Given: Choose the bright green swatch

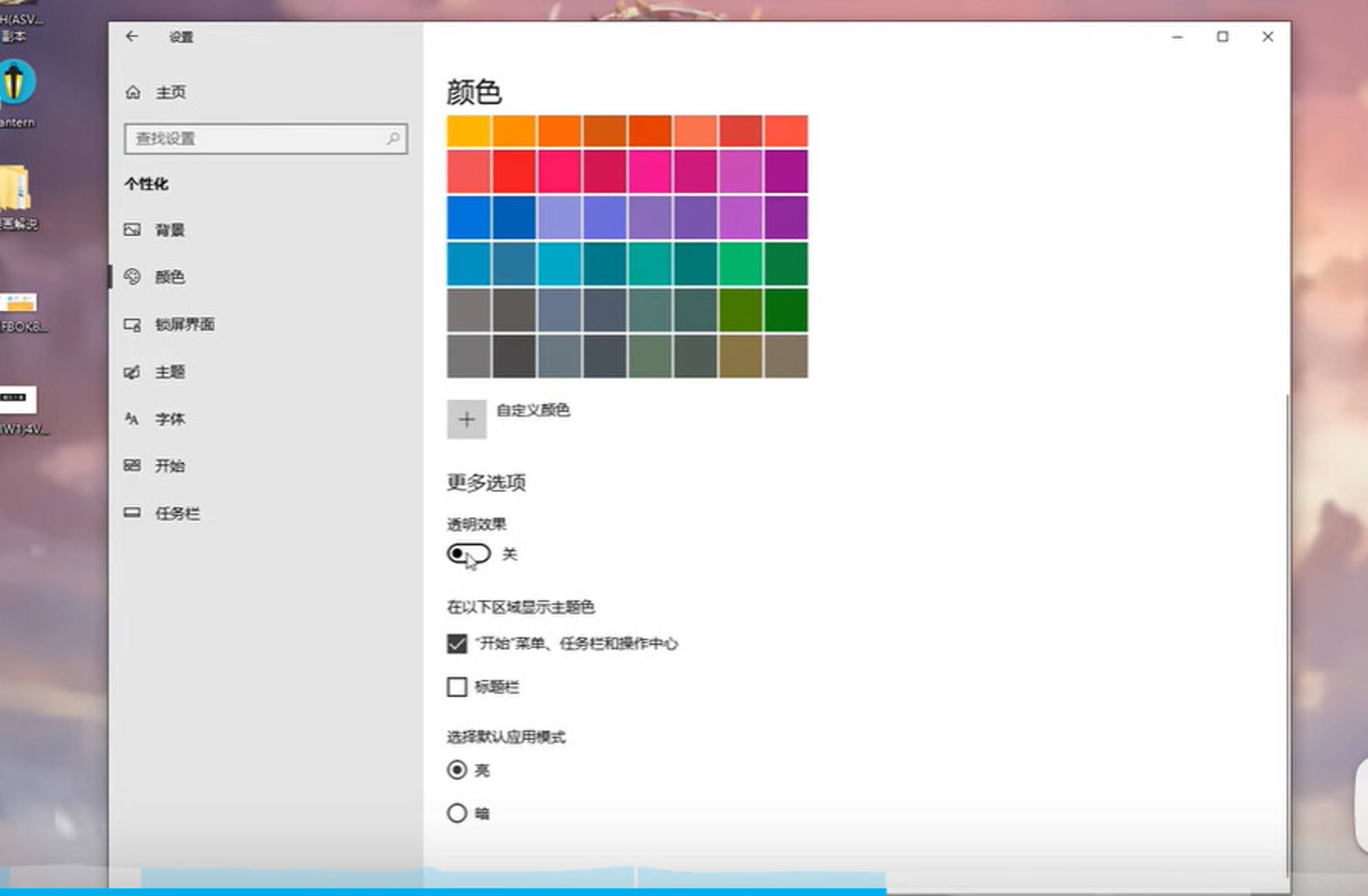Looking at the screenshot, I should [740, 264].
